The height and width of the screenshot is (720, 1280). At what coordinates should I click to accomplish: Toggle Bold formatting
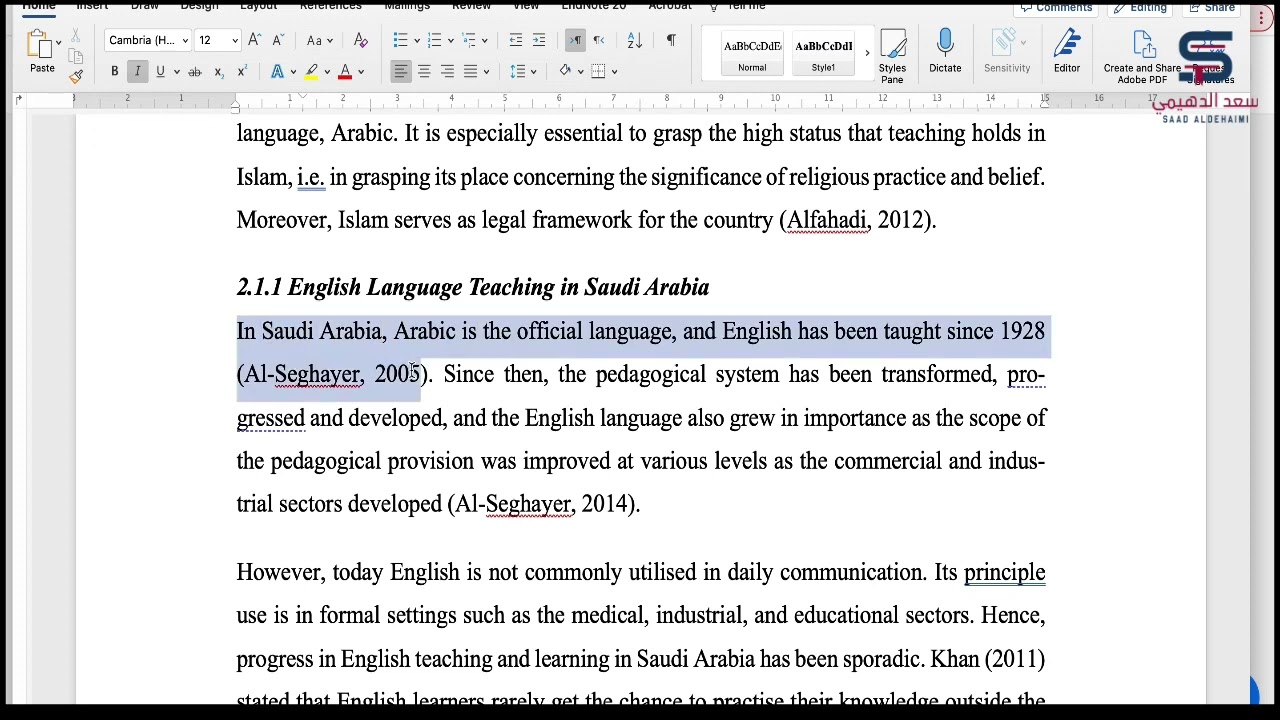[114, 71]
